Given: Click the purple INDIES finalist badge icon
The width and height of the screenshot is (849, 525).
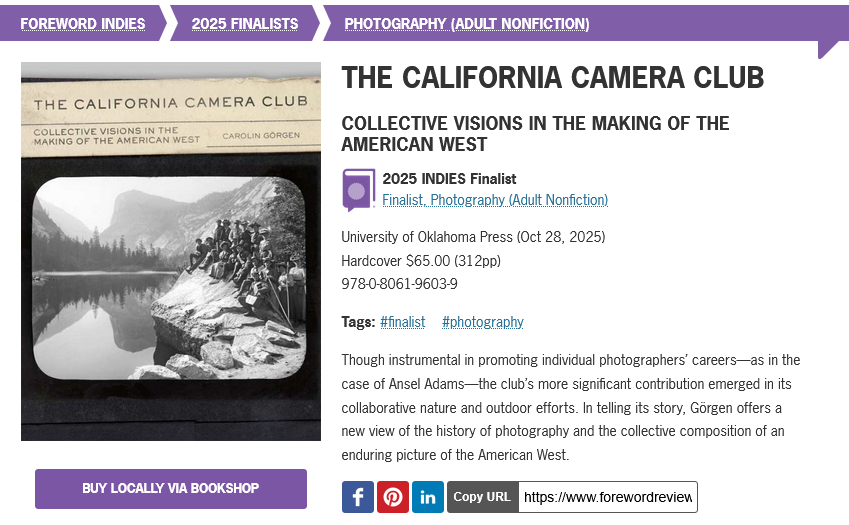Looking at the screenshot, I should pyautogui.click(x=359, y=189).
